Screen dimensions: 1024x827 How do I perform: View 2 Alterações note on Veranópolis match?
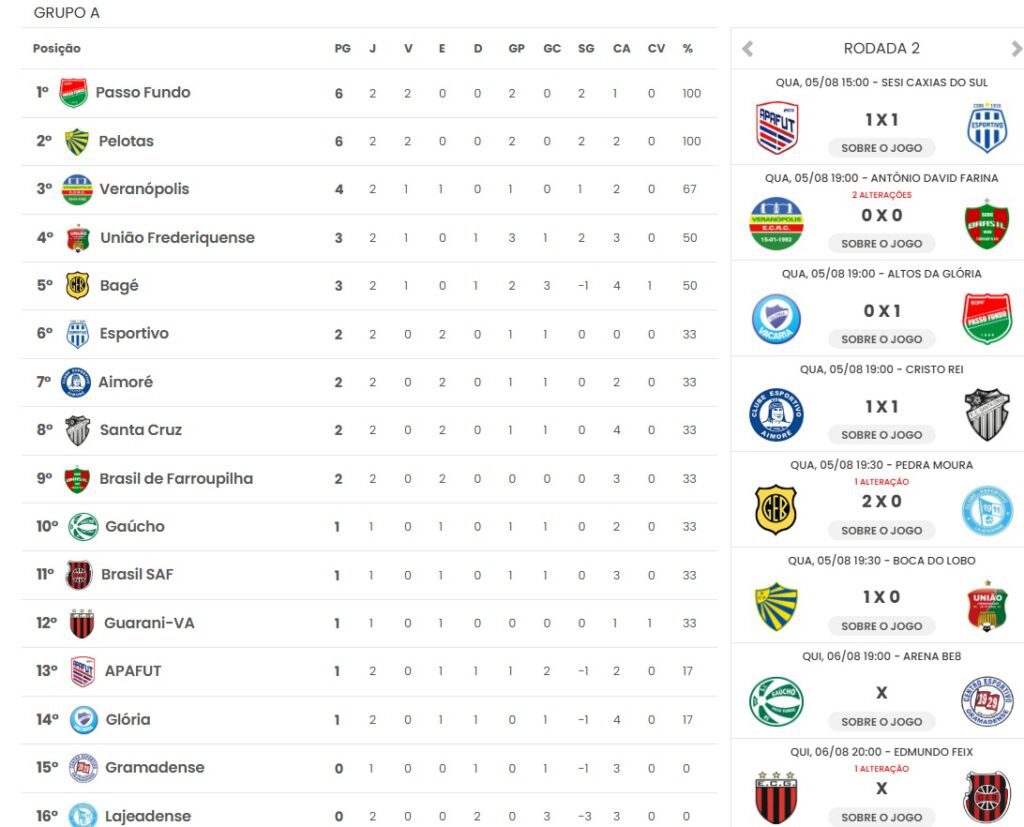(882, 195)
